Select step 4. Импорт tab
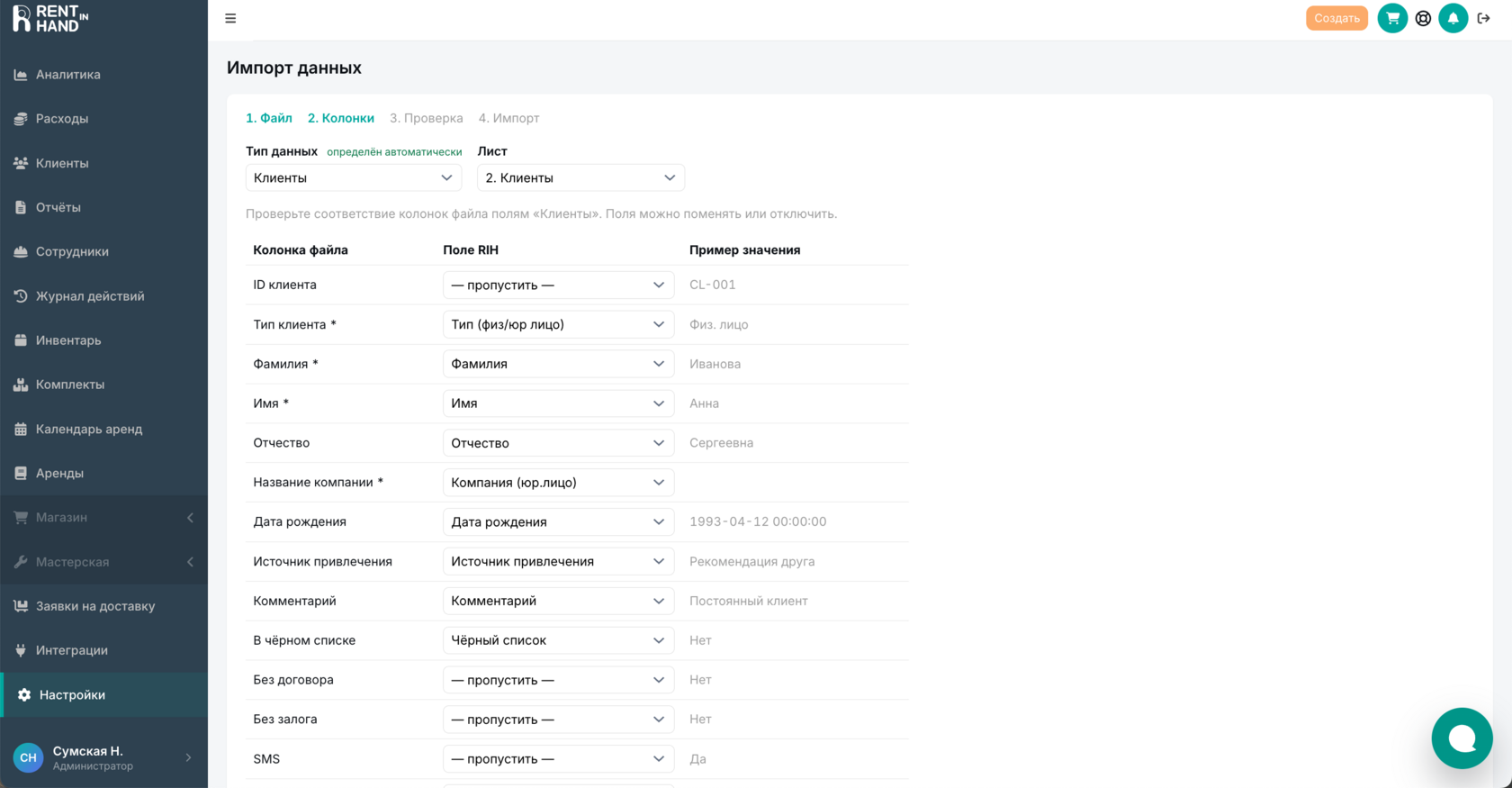Screen dimensions: 1512x788 [x=509, y=118]
